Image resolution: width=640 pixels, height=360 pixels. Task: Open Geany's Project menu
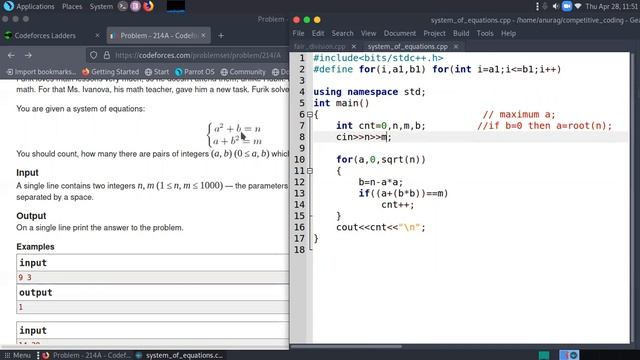(x=434, y=33)
